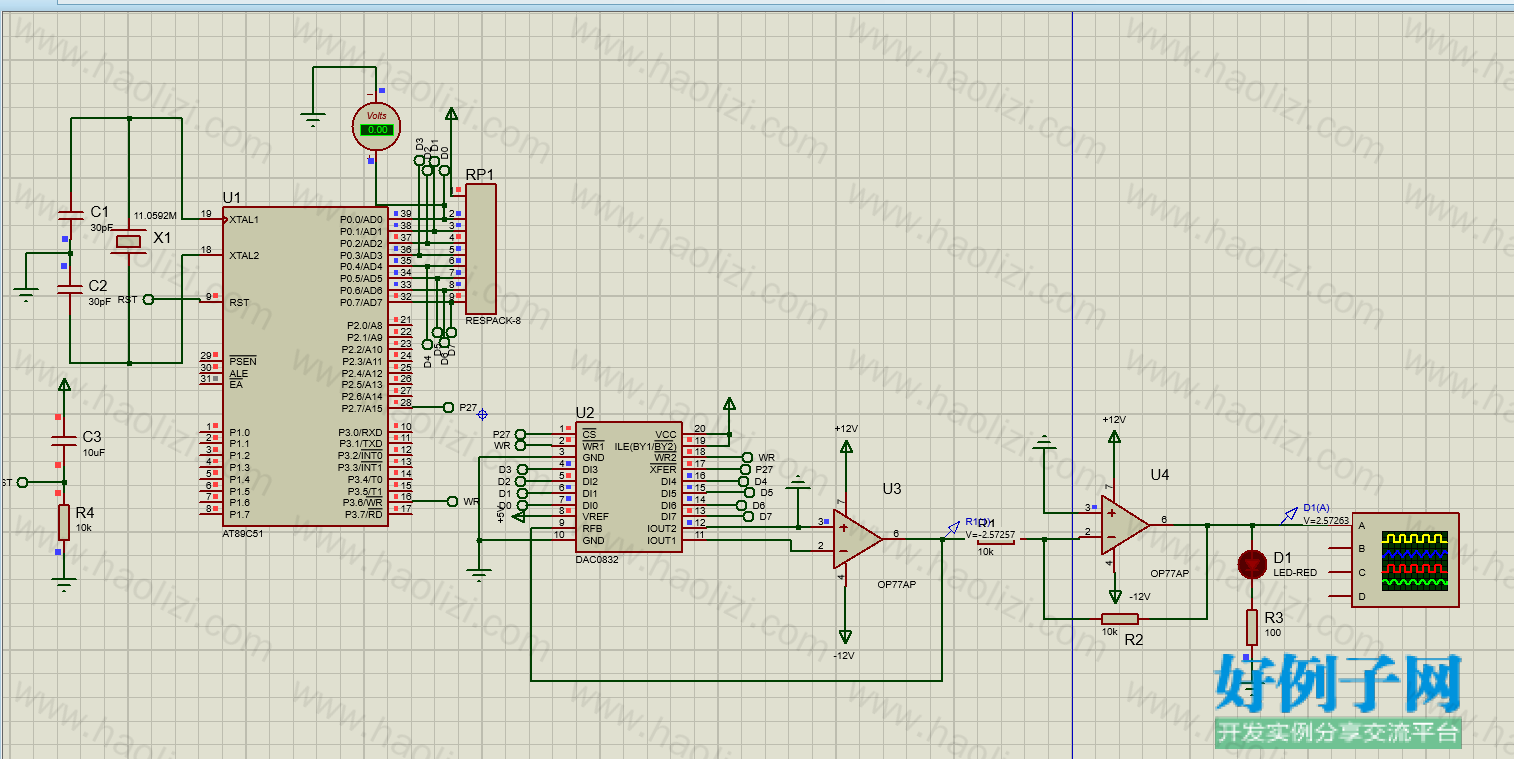1514x759 pixels.
Task: Click oscilloscope channel D input pin
Action: [1341, 597]
